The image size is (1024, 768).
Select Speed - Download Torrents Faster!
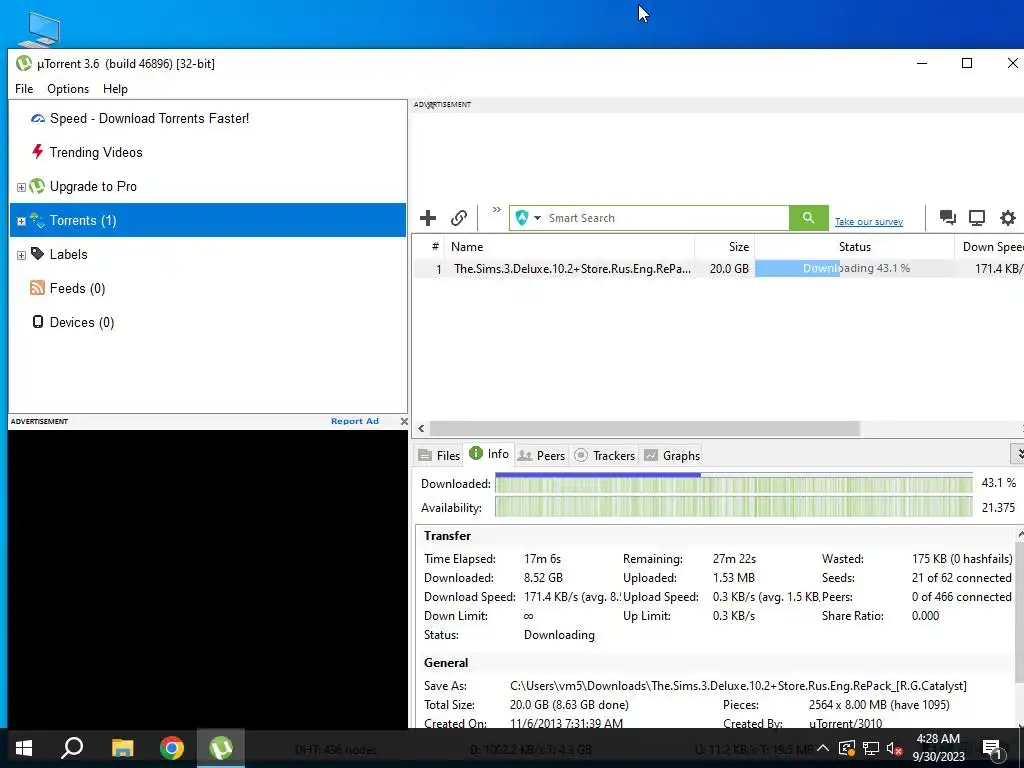[x=149, y=118]
